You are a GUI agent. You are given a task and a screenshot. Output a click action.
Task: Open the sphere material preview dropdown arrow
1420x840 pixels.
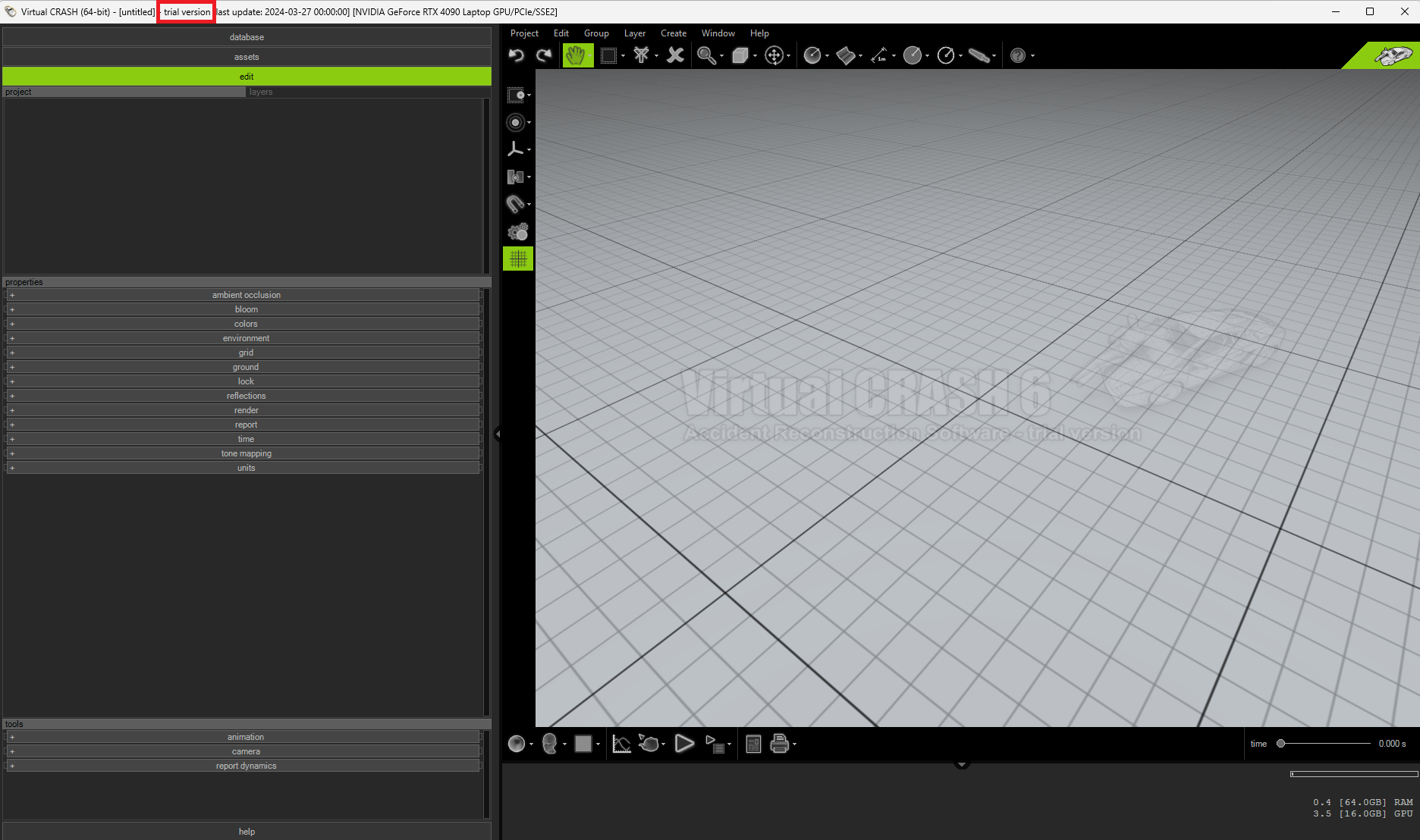pyautogui.click(x=531, y=744)
